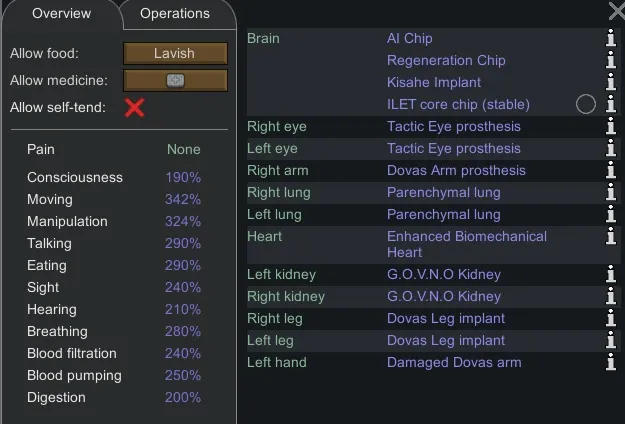Open info icon for Right leg Dovas implant
The height and width of the screenshot is (424, 625).
[x=611, y=318]
